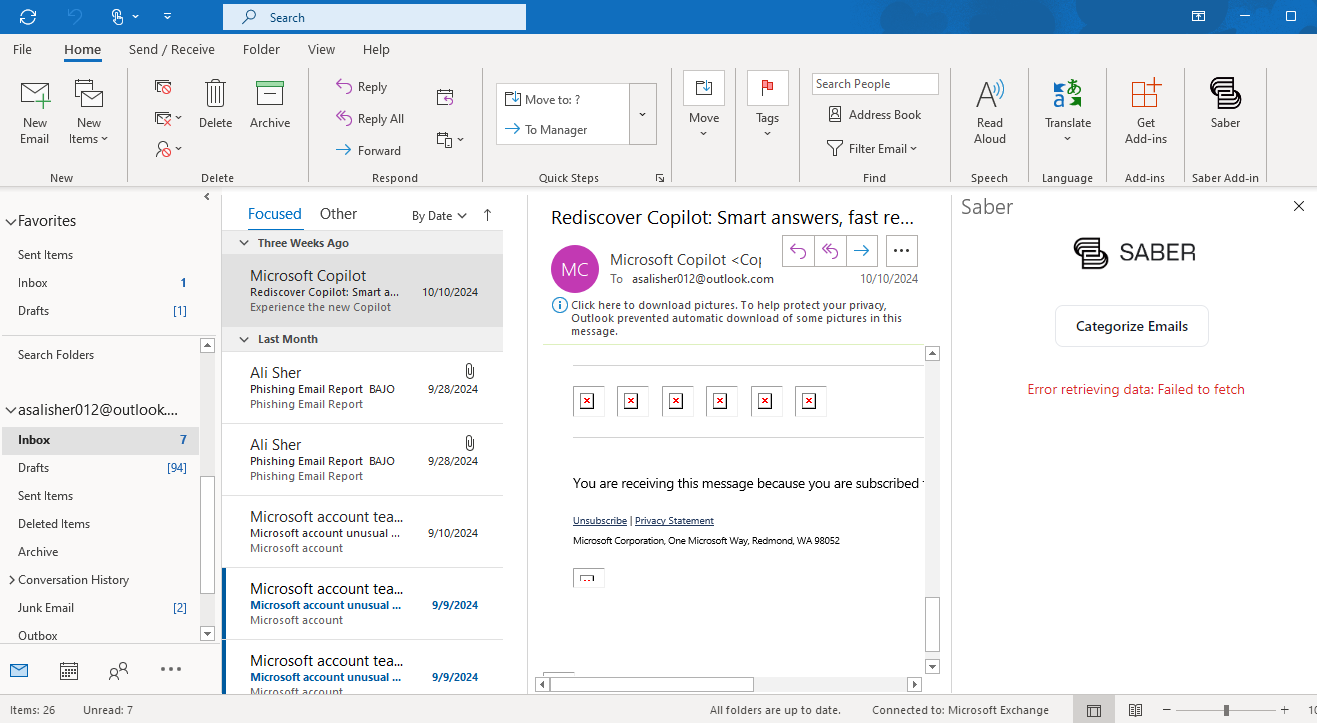Open the Send / Receive tab
The image size is (1317, 723).
click(171, 50)
